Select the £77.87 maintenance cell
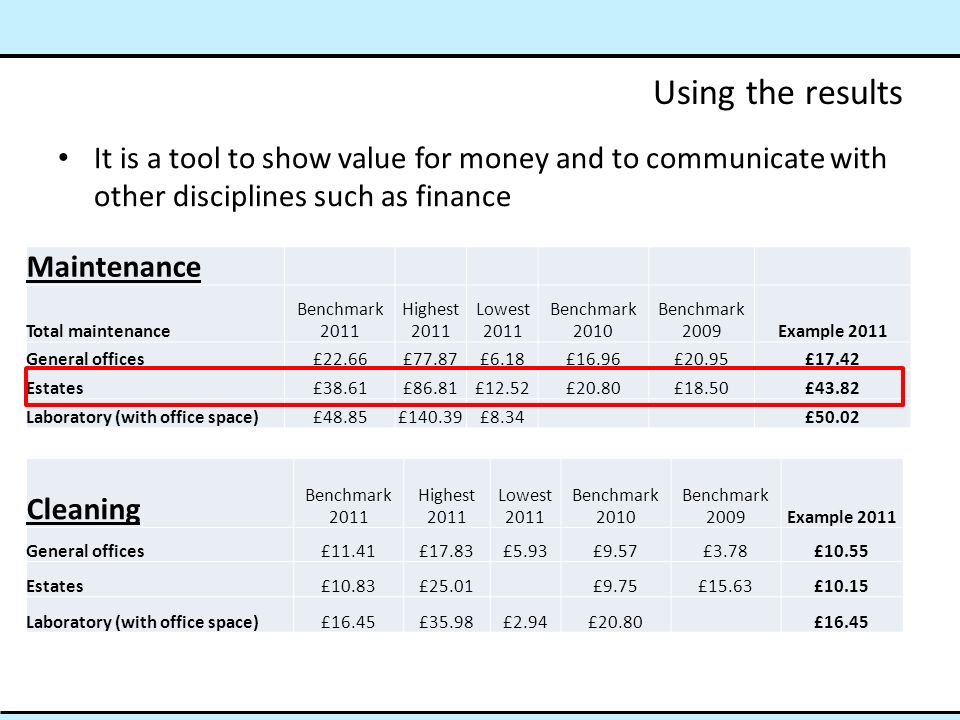The height and width of the screenshot is (720, 960). click(x=430, y=359)
